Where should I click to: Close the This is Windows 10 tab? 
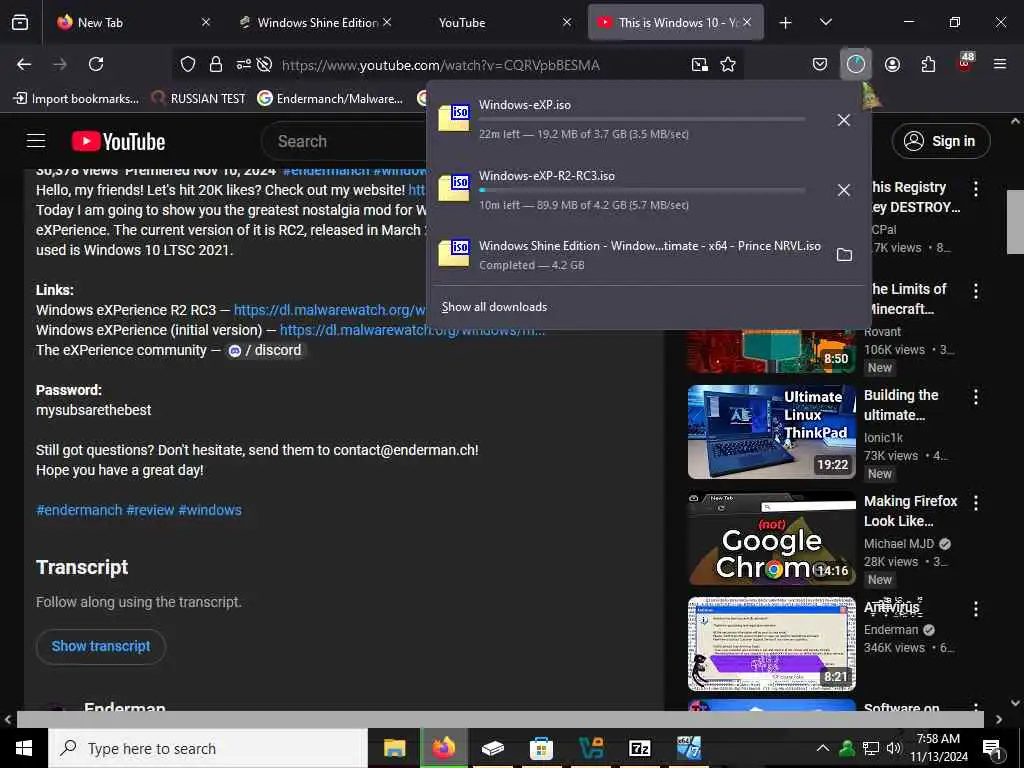(747, 22)
